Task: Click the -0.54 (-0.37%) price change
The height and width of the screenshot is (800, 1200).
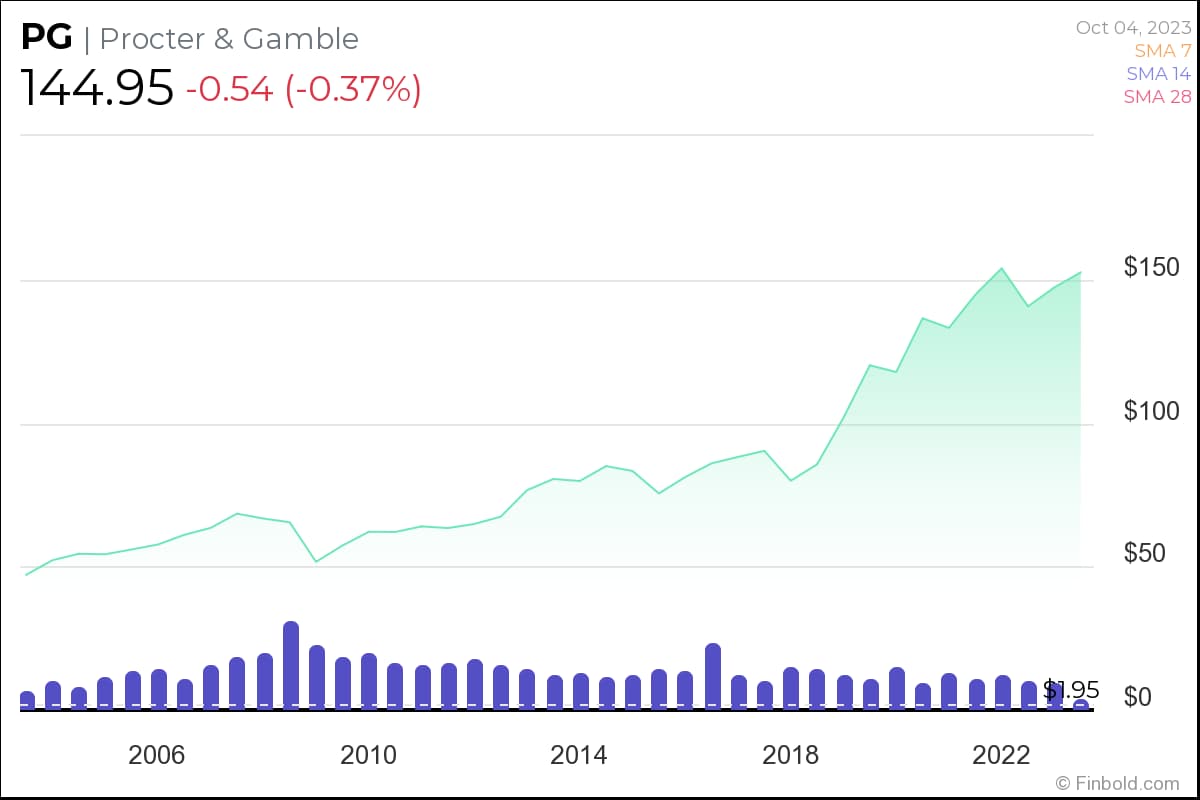Action: [x=303, y=89]
